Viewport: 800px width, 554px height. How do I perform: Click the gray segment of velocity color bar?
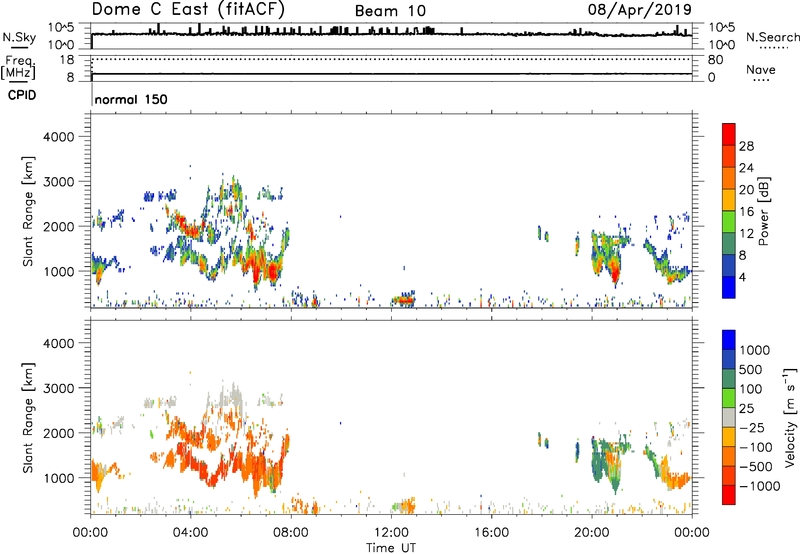click(729, 417)
